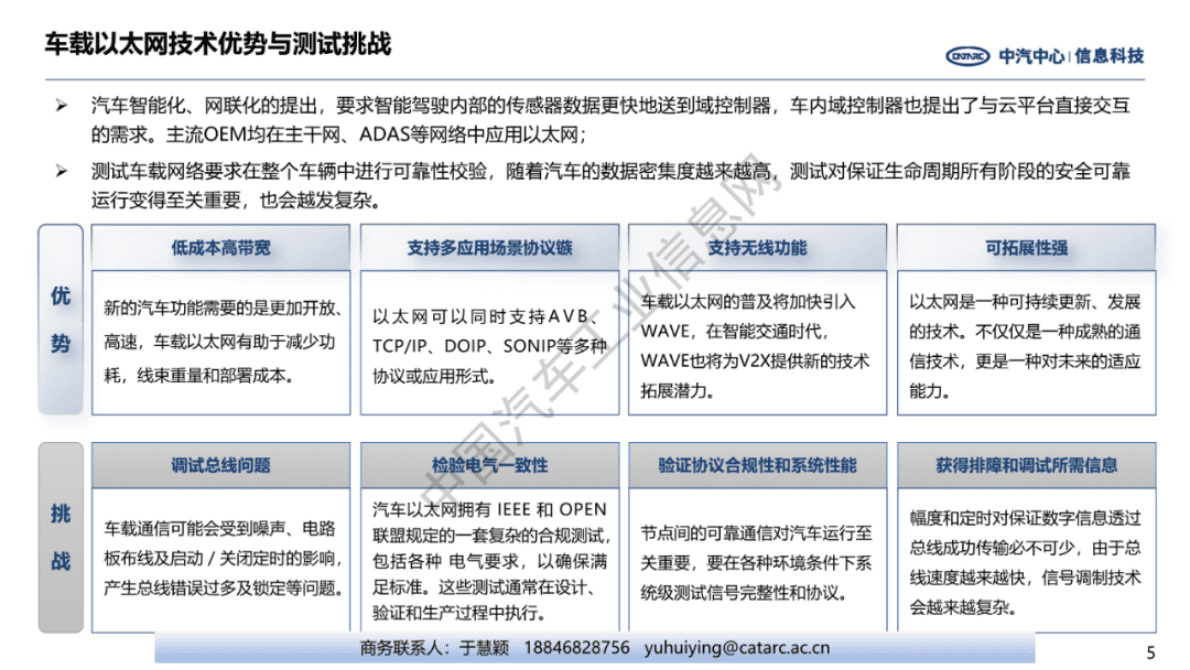Click the slide title 车载以太网技术优势与测试挑战
This screenshot has width=1190, height=670.
pyautogui.click(x=217, y=42)
